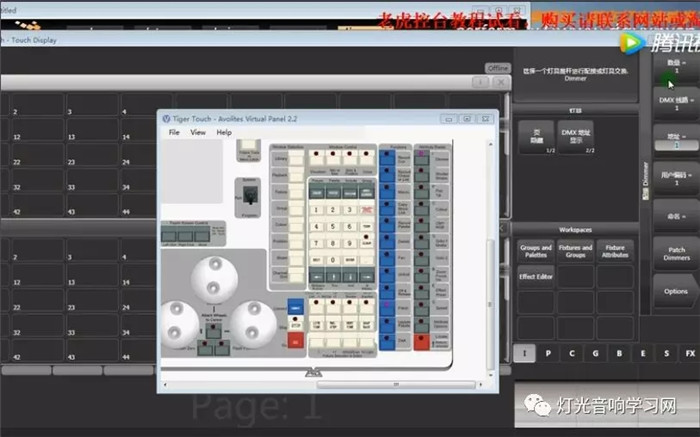Click the DMX线路 = 1 softkey
Screen dimensions: 700x437
(x=676, y=104)
